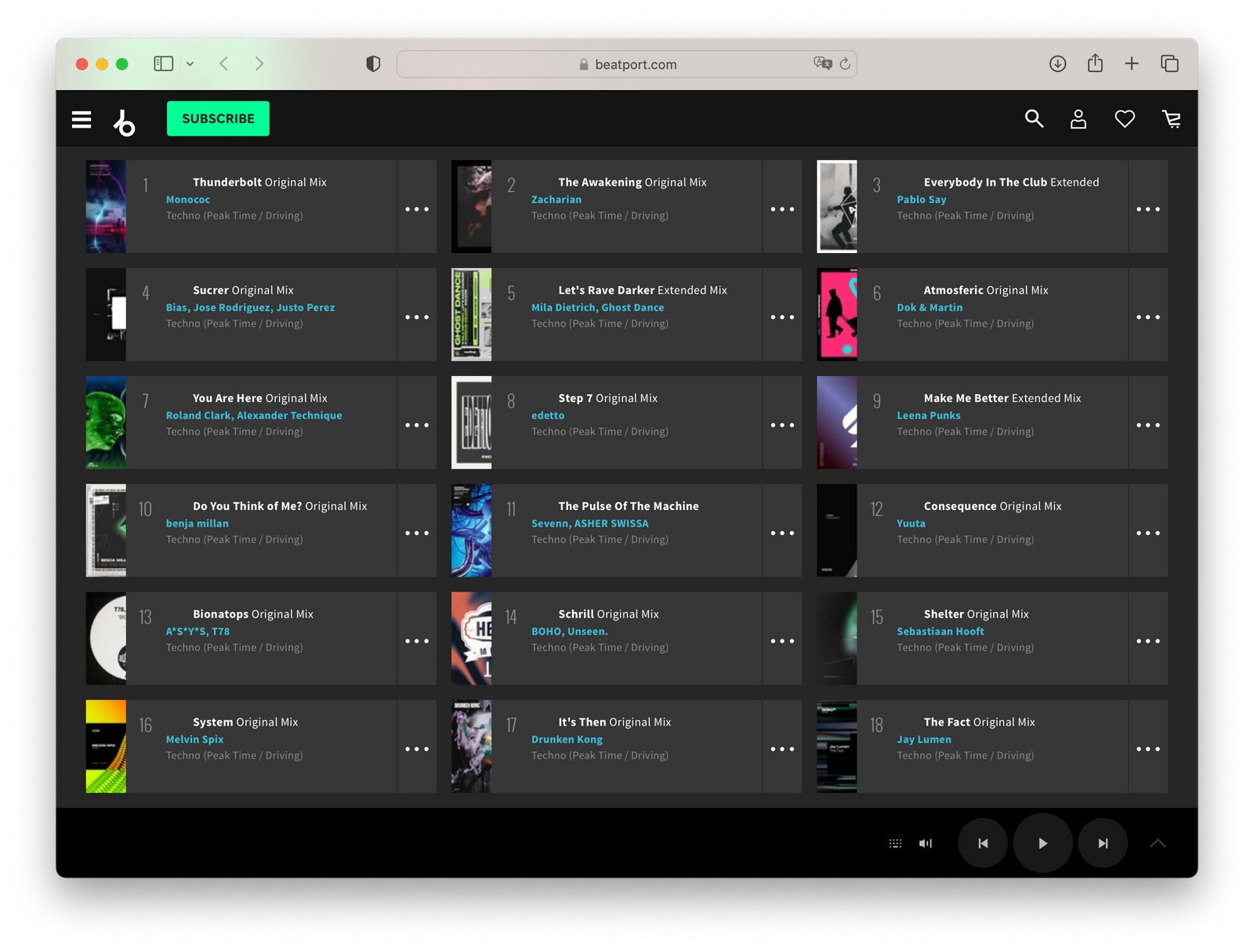Open more options for Shelter
The width and height of the screenshot is (1254, 952).
click(x=1148, y=641)
